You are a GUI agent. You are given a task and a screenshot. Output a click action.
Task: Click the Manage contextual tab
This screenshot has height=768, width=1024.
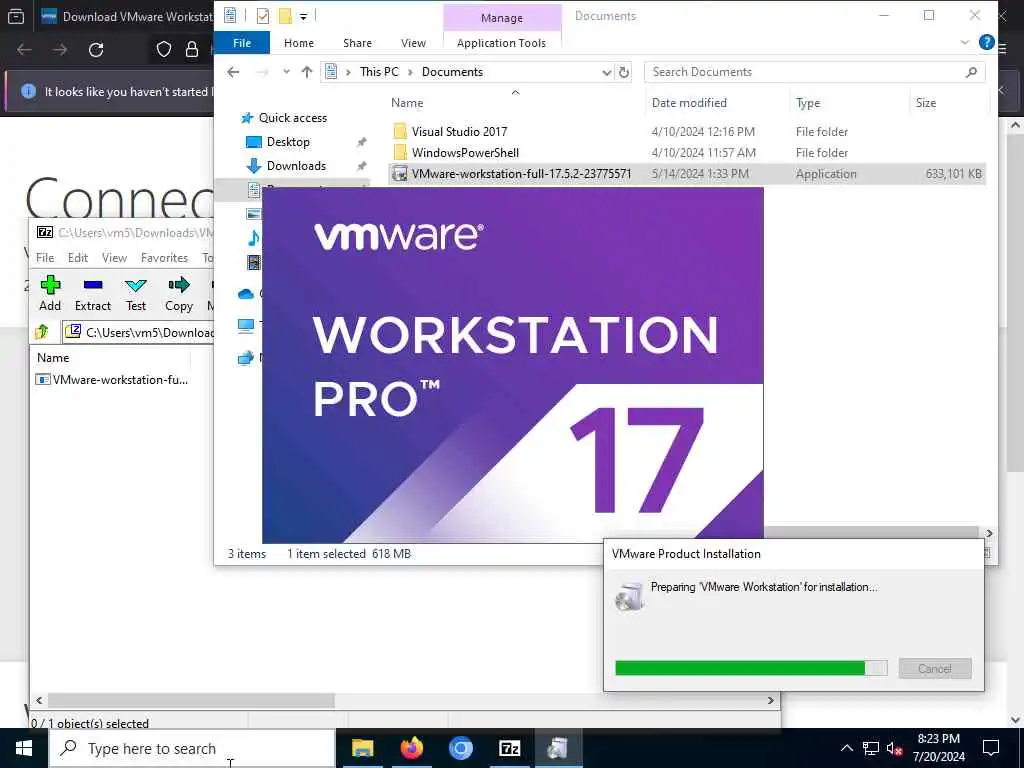[x=502, y=18]
